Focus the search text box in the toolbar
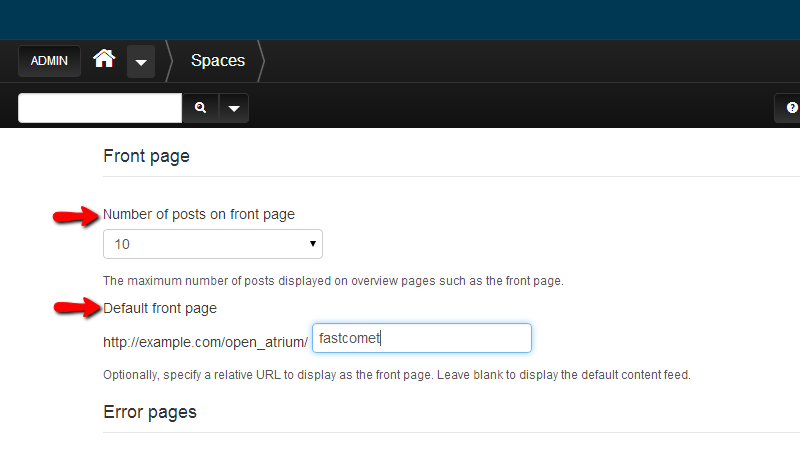 [x=99, y=108]
